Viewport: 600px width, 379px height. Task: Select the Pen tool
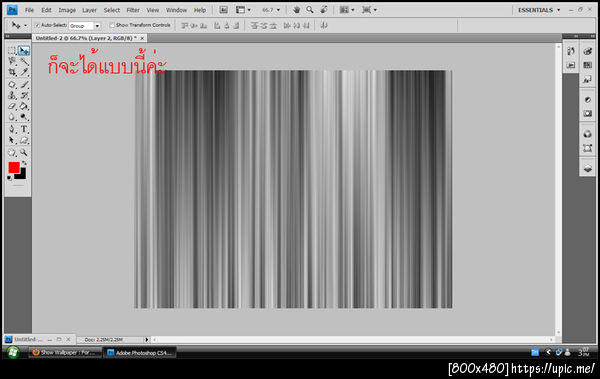pos(12,129)
